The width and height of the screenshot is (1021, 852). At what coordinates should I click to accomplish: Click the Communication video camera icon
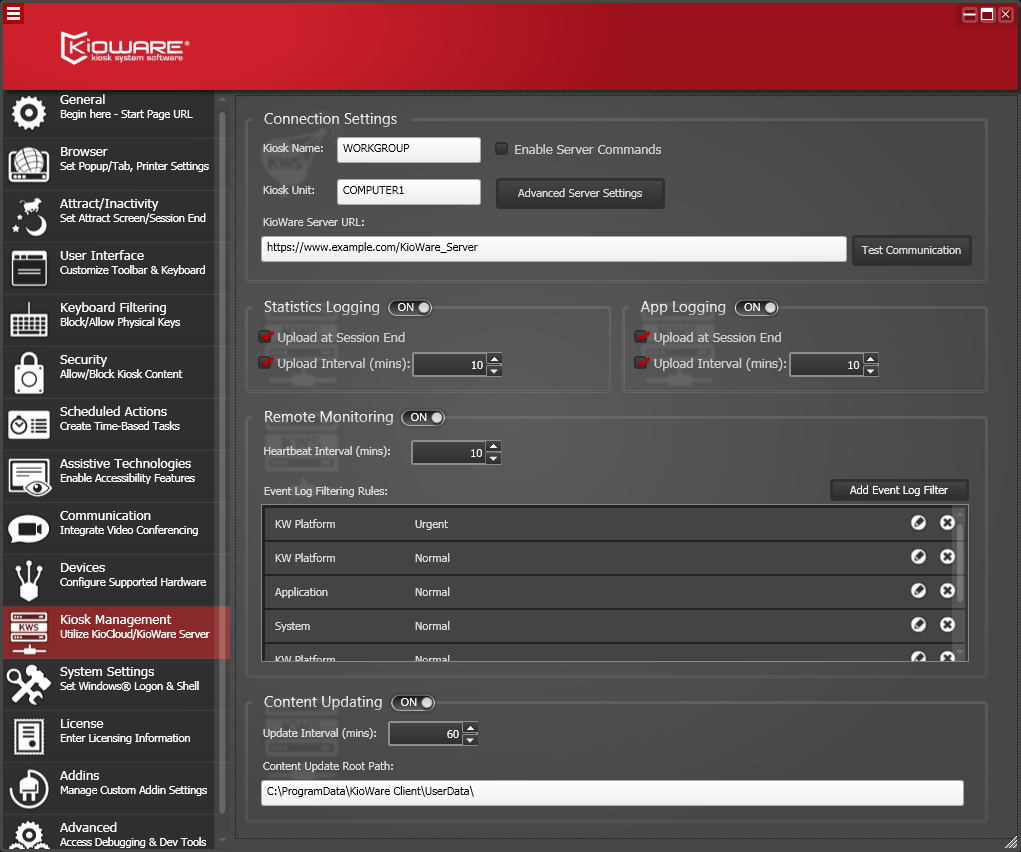click(28, 528)
